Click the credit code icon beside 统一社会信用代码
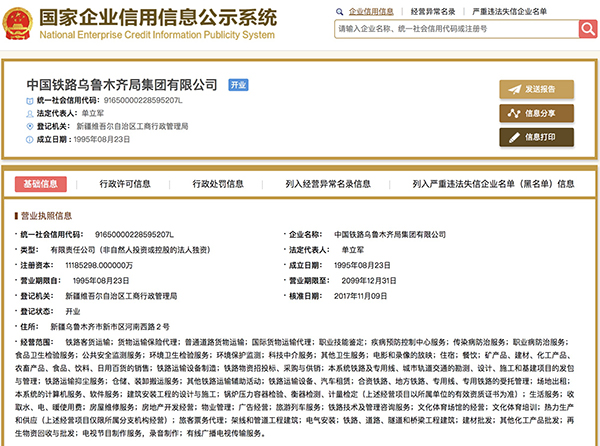The image size is (600, 446). tap(29, 101)
